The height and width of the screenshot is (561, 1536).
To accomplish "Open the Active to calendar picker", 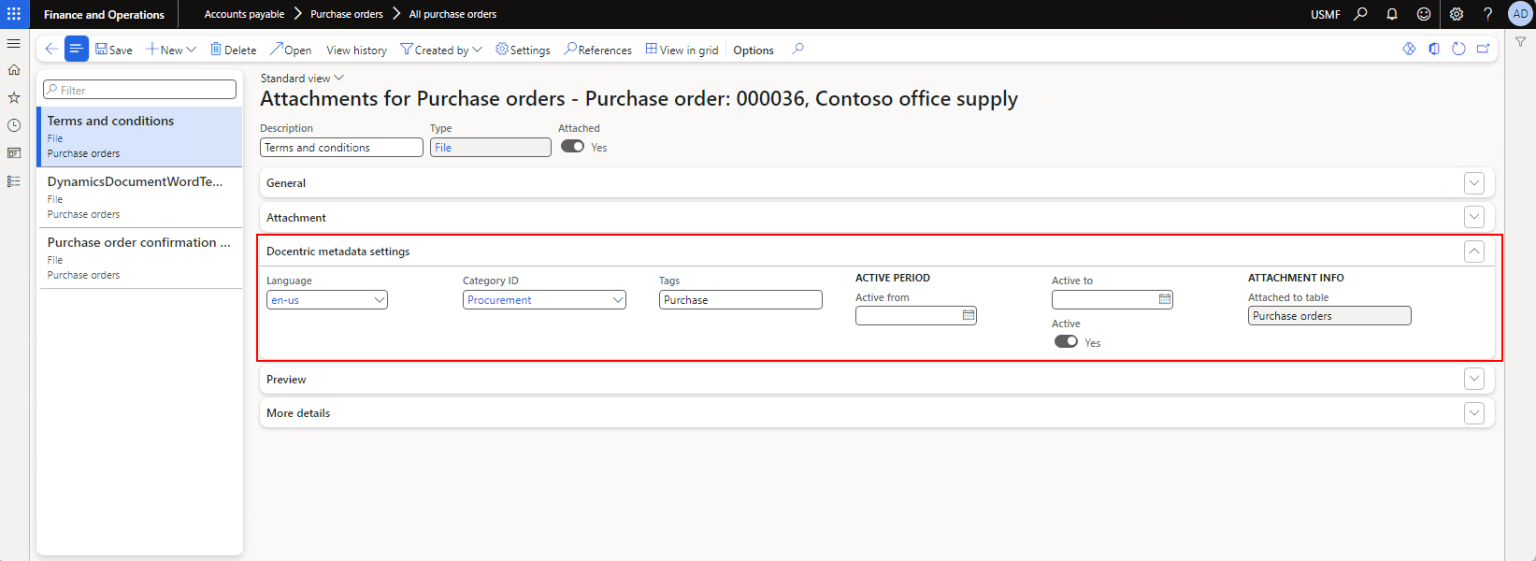I will click(x=1164, y=299).
